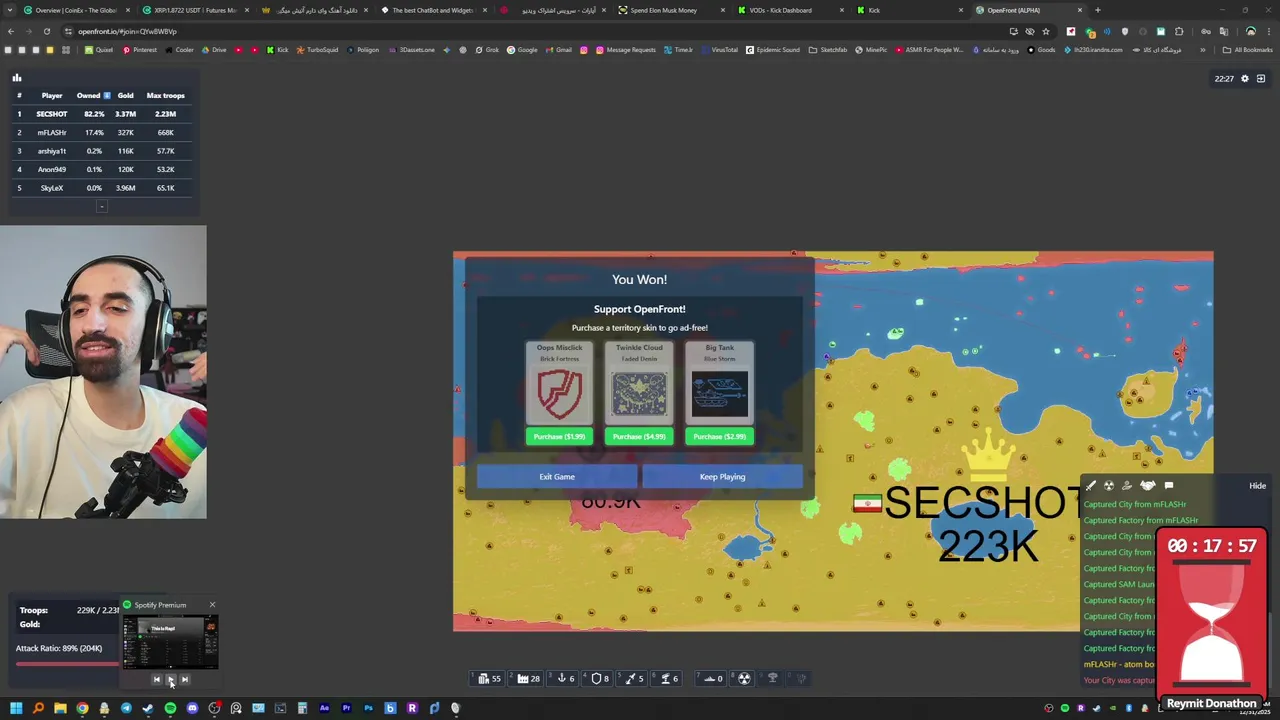1280x720 pixels.
Task: Sort leaderboard by Max troops column
Action: tap(165, 95)
